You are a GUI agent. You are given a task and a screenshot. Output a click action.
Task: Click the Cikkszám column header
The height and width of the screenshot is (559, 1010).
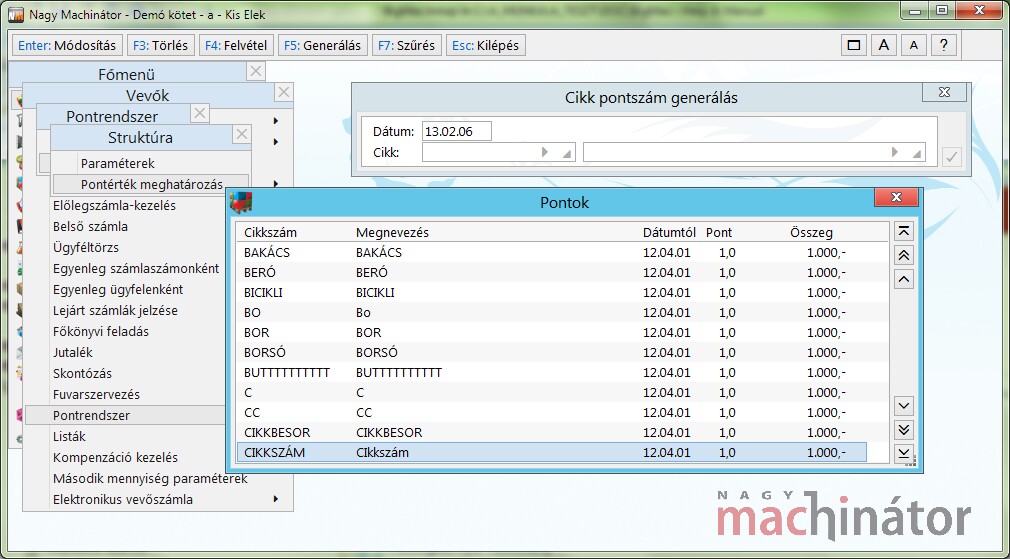[x=271, y=232]
